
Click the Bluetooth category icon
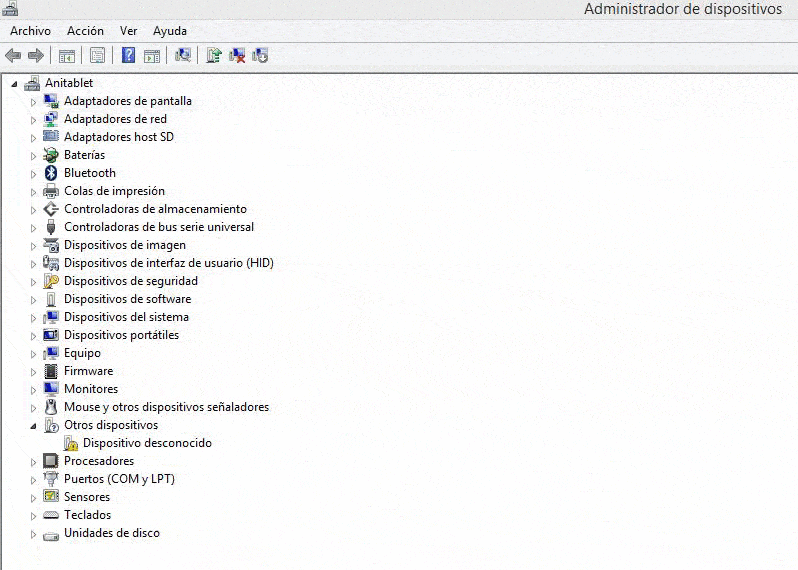[50, 173]
